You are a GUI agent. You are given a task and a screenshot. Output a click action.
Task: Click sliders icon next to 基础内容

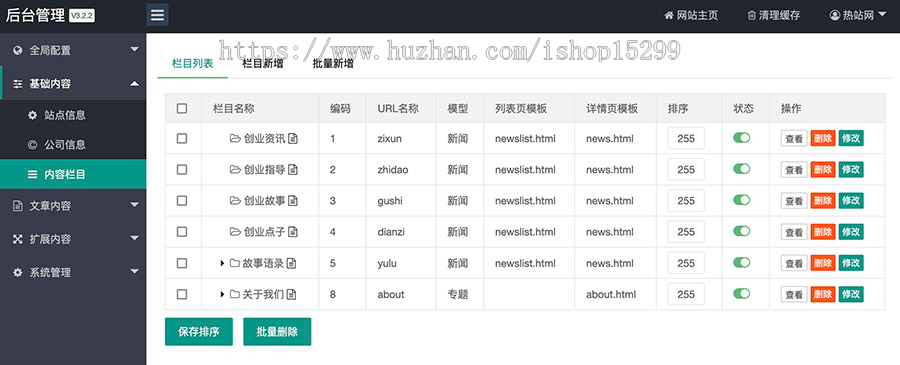tap(18, 84)
